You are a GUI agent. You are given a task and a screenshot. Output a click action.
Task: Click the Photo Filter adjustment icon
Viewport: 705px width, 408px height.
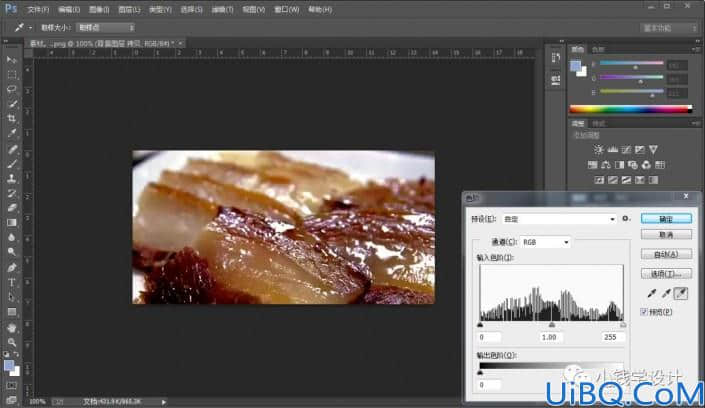pyautogui.click(x=633, y=165)
